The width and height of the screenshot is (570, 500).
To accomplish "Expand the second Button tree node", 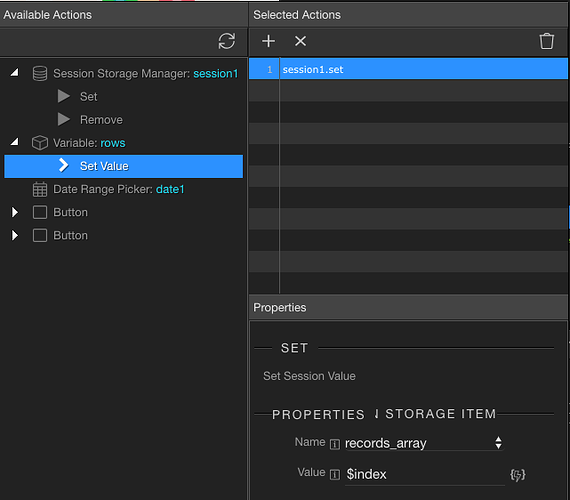I will 15,236.
